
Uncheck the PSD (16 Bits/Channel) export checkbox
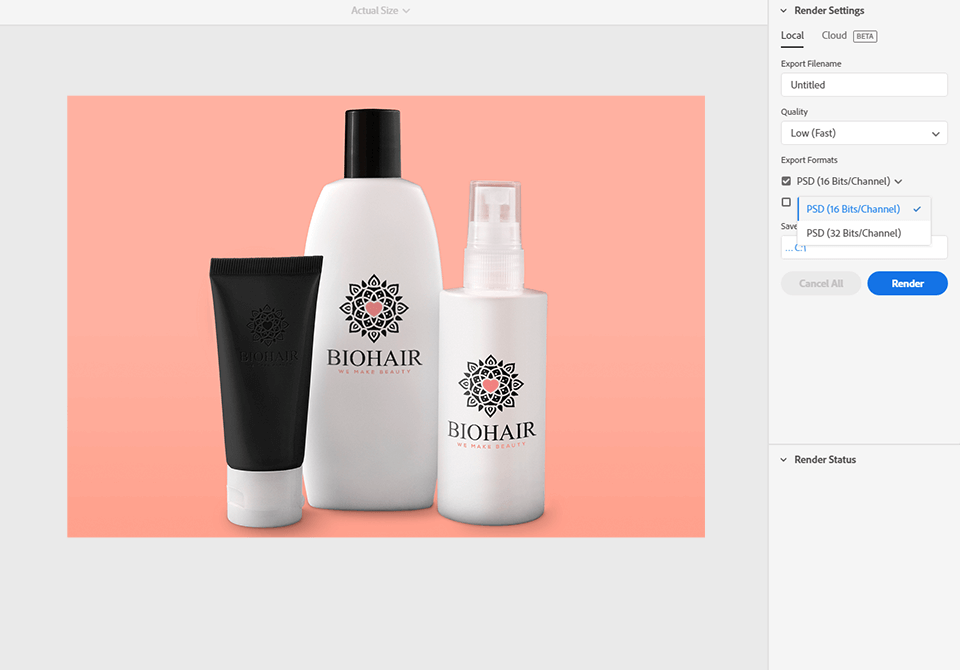786,181
